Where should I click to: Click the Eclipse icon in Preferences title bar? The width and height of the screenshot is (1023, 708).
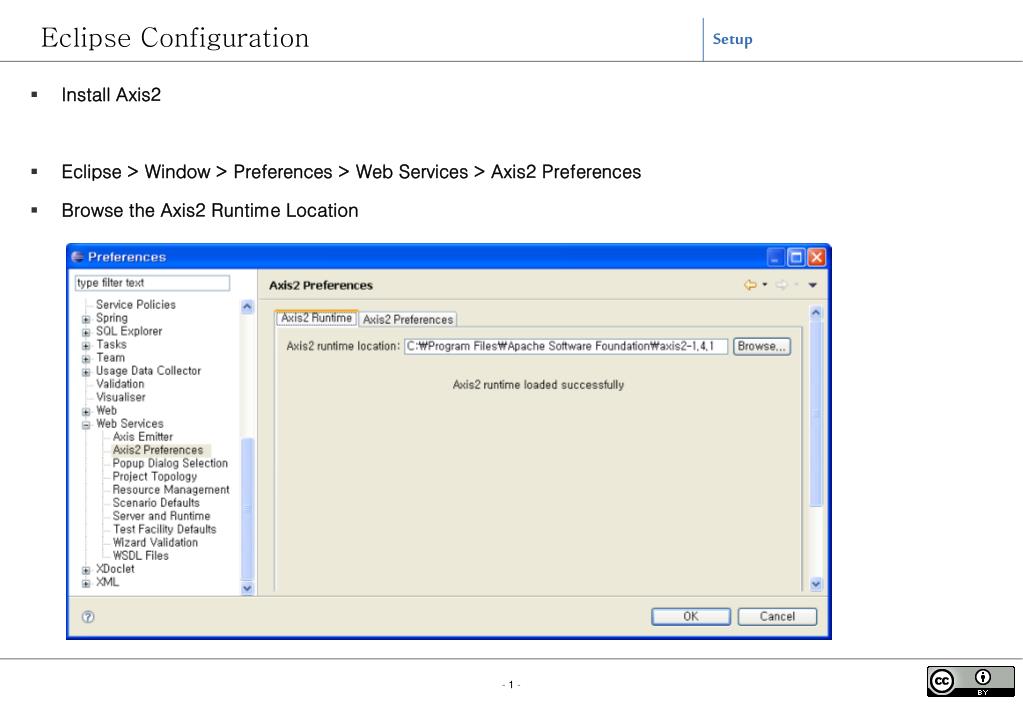click(x=78, y=256)
